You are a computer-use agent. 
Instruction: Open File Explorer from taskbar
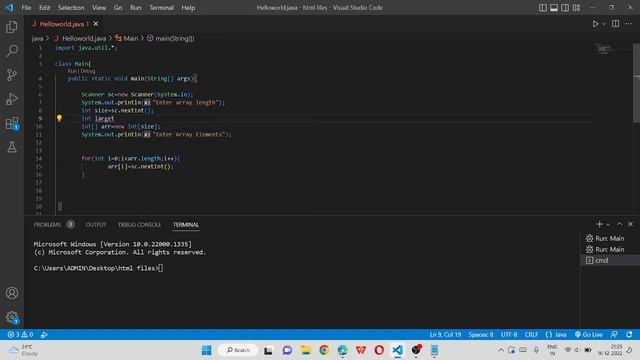(x=306, y=350)
